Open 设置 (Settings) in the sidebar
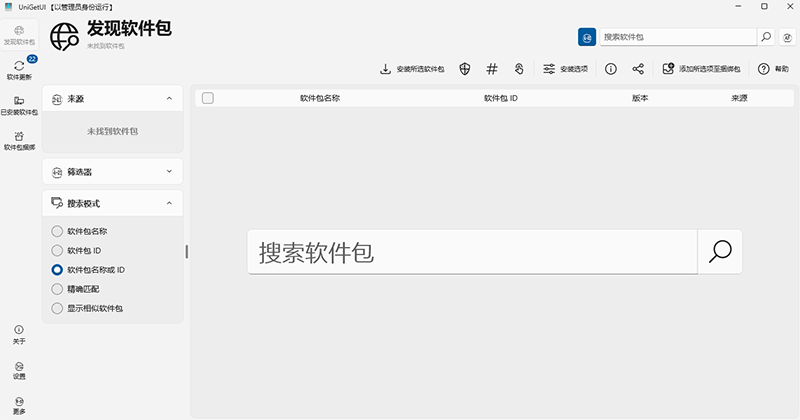The height and width of the screenshot is (420, 800). click(x=19, y=370)
